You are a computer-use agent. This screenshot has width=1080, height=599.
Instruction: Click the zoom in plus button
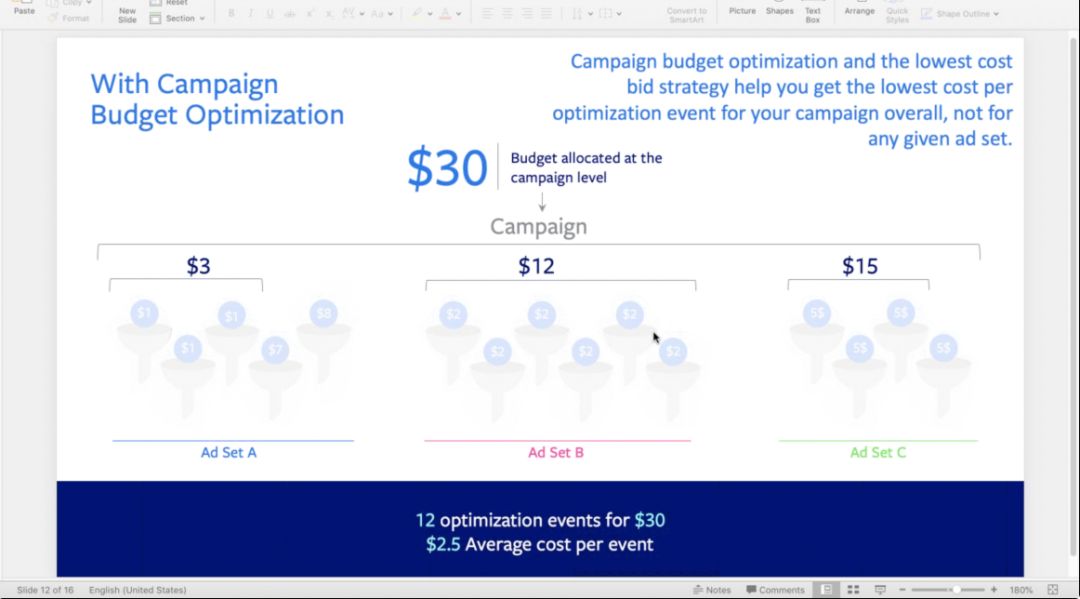pos(994,590)
